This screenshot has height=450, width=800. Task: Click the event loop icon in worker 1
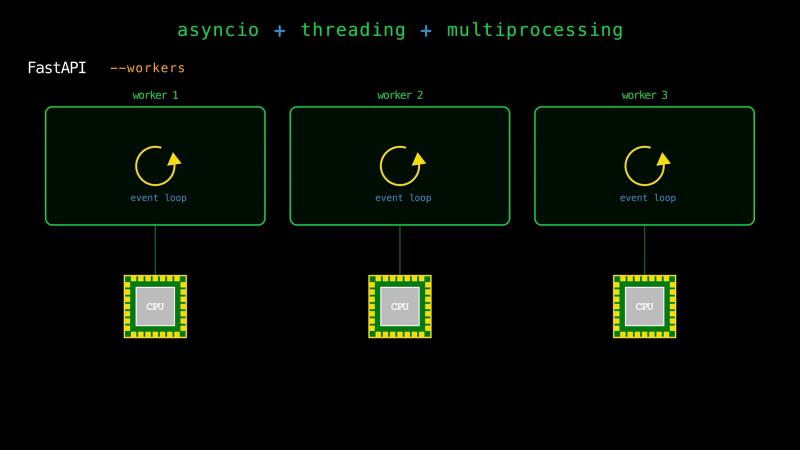[158, 166]
